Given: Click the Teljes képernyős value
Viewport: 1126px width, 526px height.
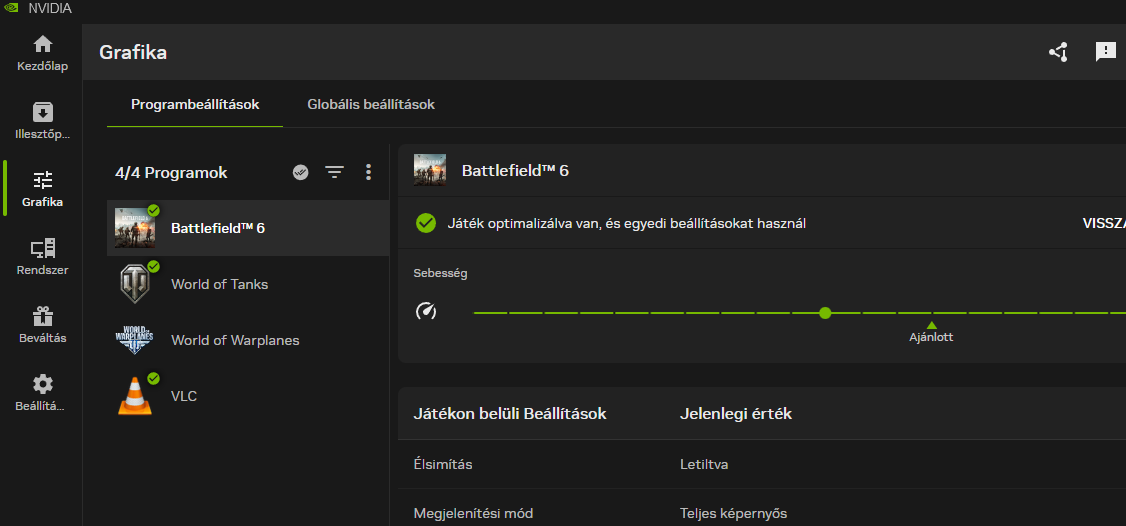Looking at the screenshot, I should click(x=734, y=514).
